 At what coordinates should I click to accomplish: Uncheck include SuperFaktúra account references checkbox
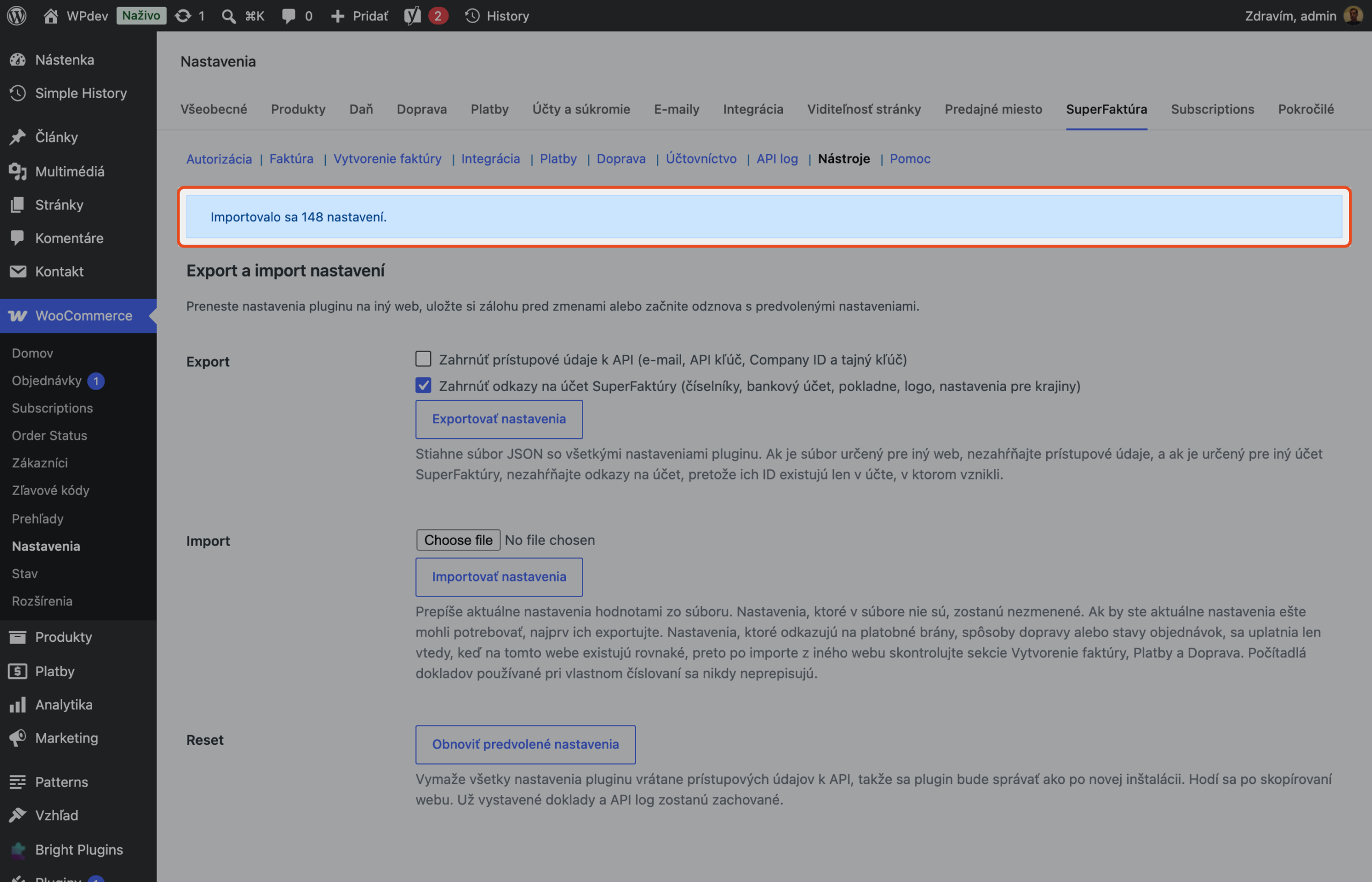(x=423, y=385)
